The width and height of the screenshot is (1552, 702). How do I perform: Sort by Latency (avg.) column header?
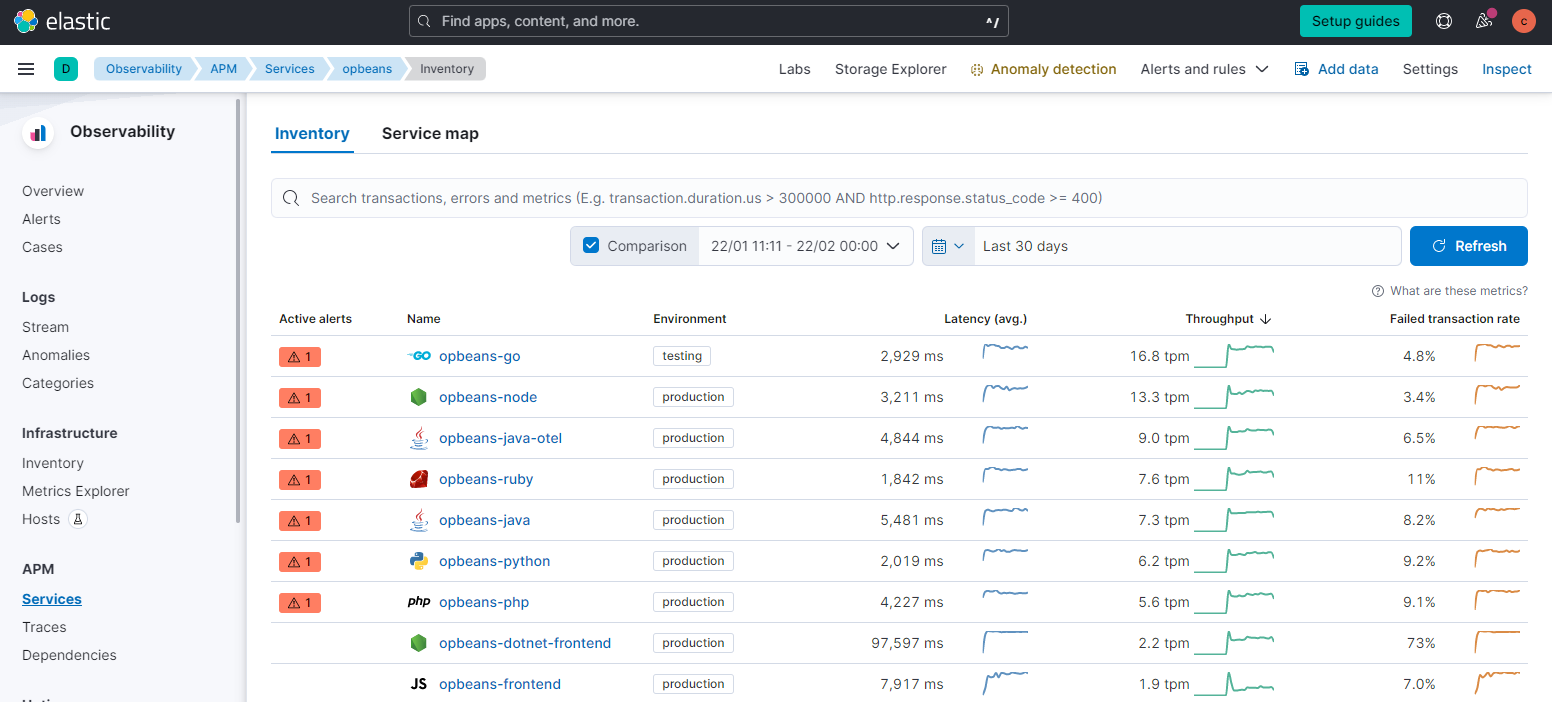pos(985,319)
